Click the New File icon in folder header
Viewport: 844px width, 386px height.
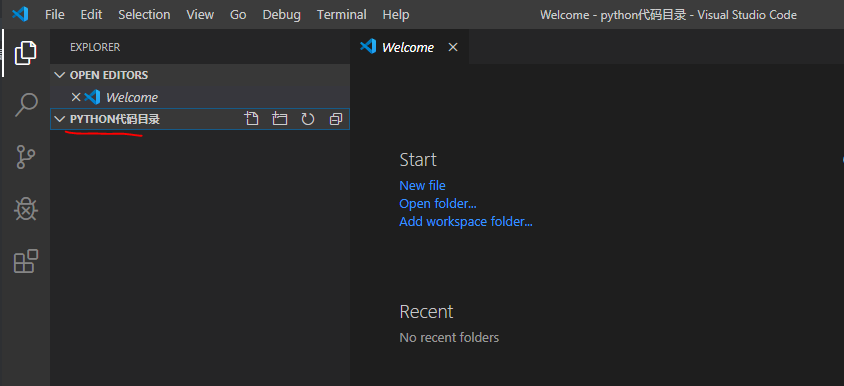(251, 119)
